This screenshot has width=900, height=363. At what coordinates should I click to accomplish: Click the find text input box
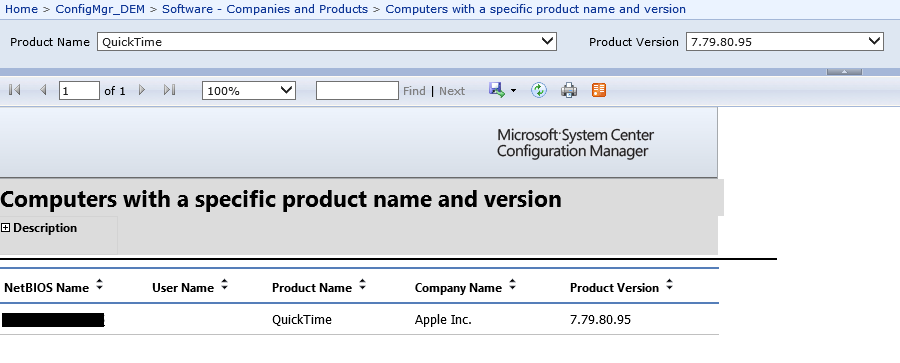pos(357,91)
